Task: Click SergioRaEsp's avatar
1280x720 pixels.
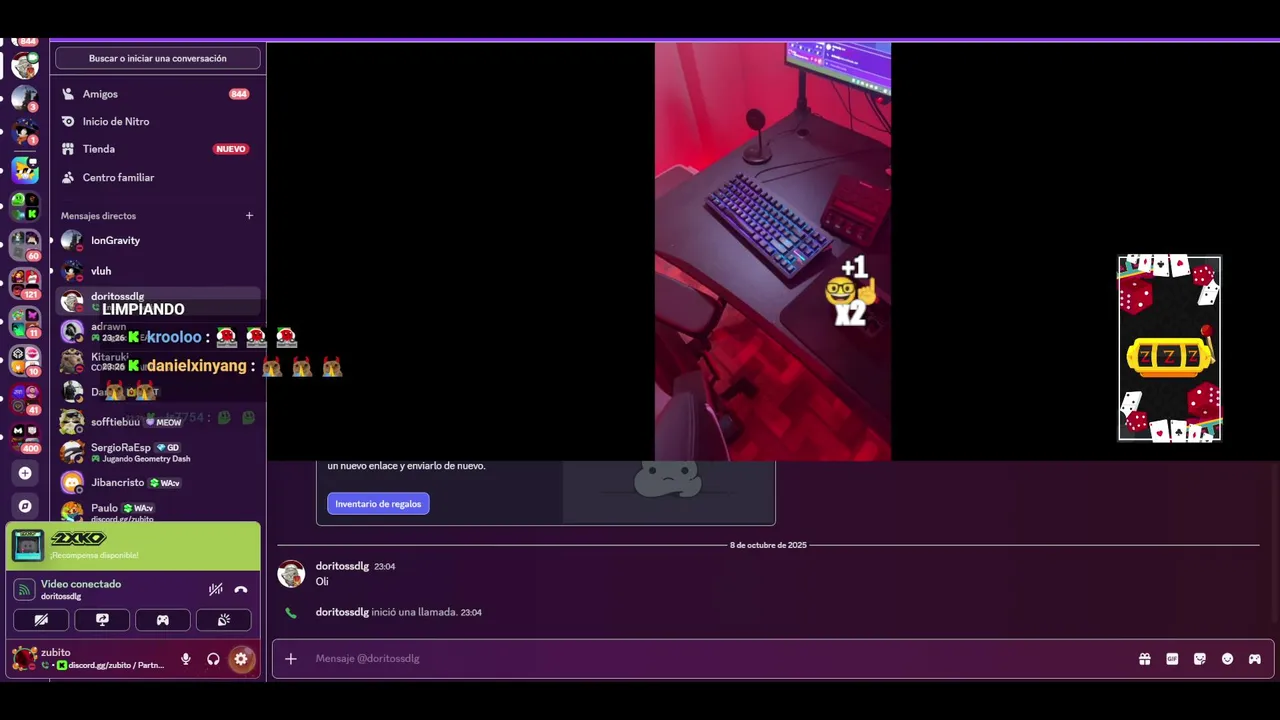Action: pos(72,452)
